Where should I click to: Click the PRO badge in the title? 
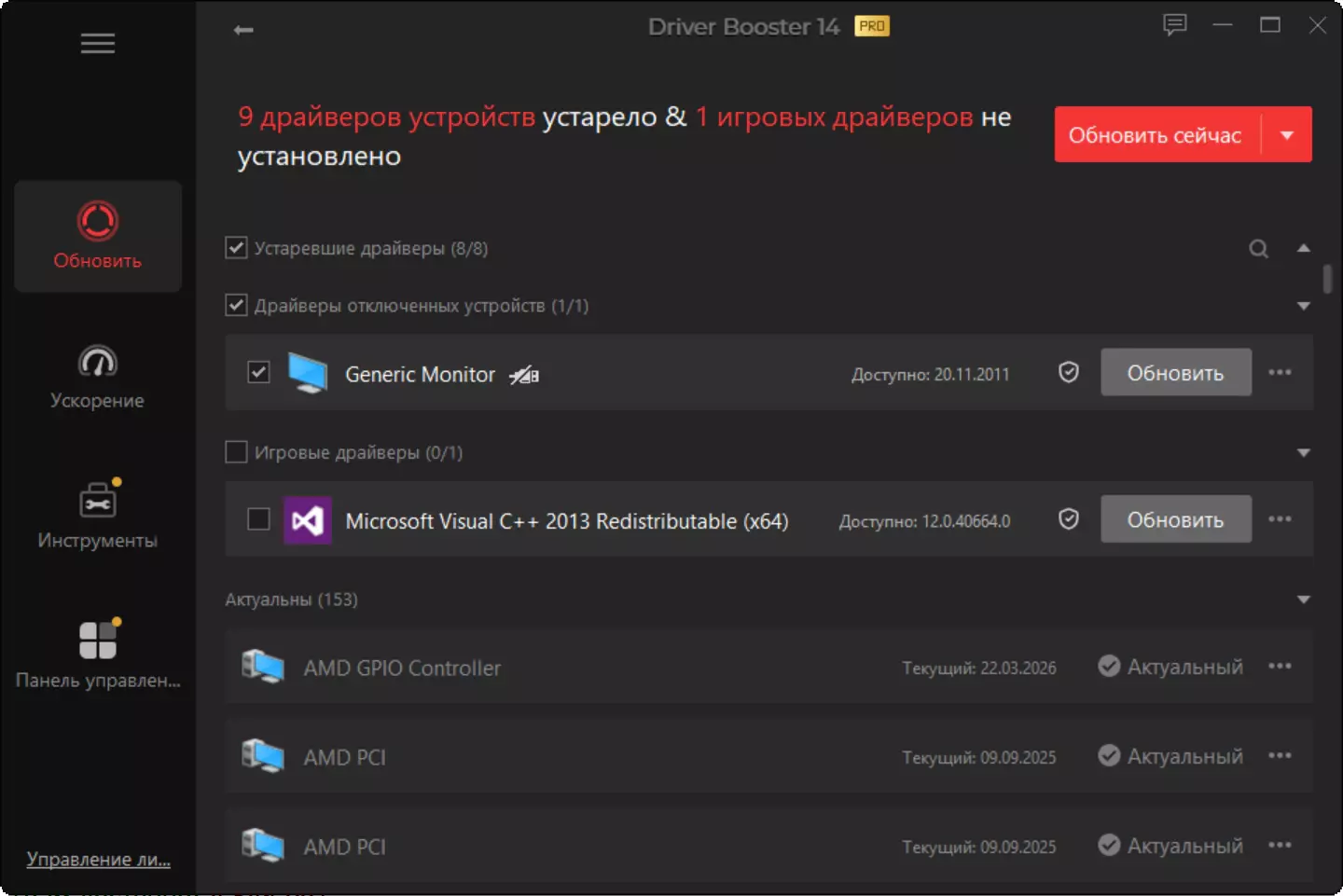(x=872, y=26)
